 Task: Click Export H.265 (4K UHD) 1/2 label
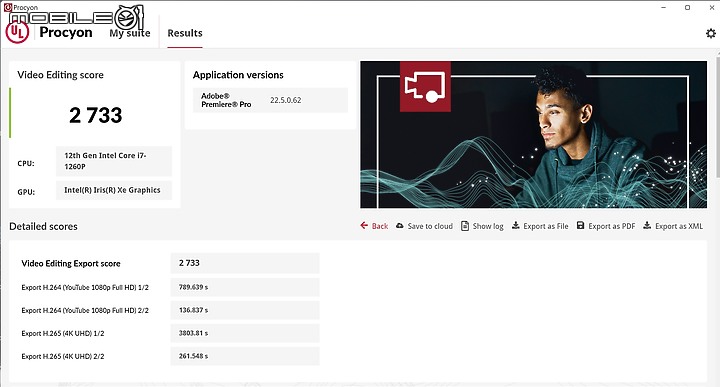63,333
